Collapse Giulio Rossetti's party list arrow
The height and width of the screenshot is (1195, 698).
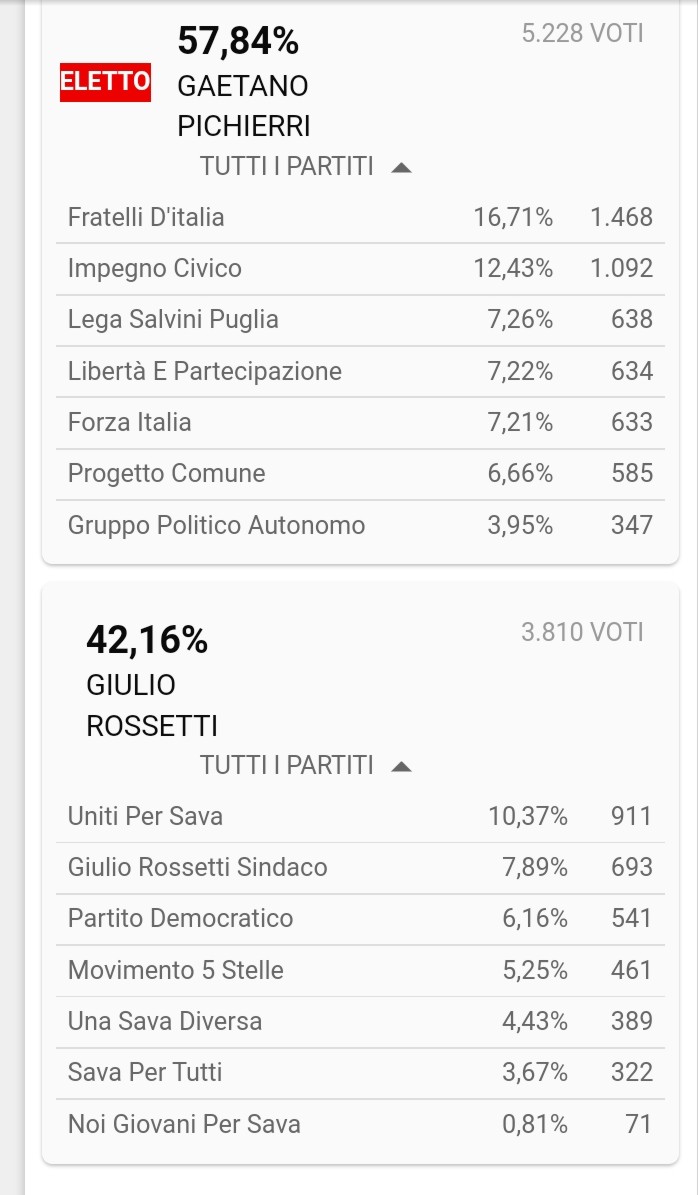402,767
